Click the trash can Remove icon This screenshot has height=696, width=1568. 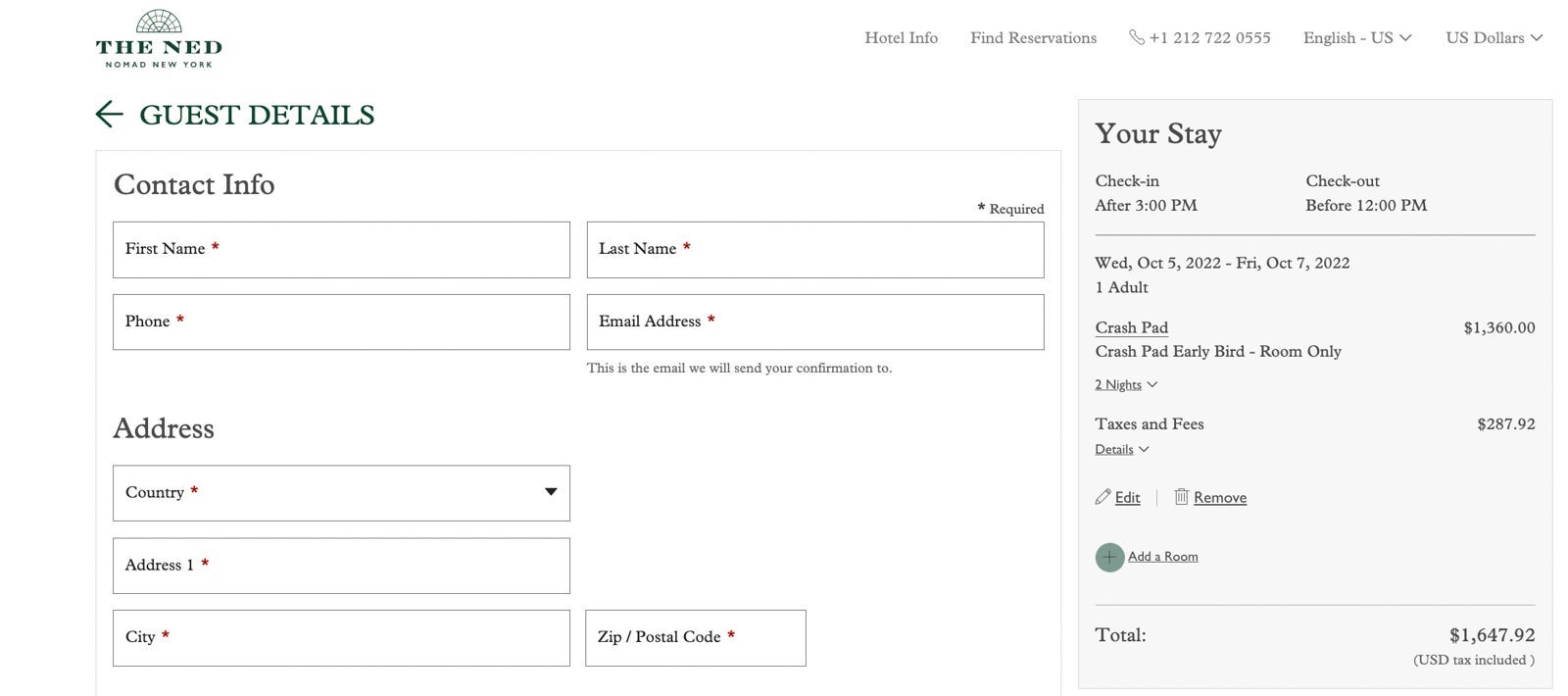tap(1181, 497)
